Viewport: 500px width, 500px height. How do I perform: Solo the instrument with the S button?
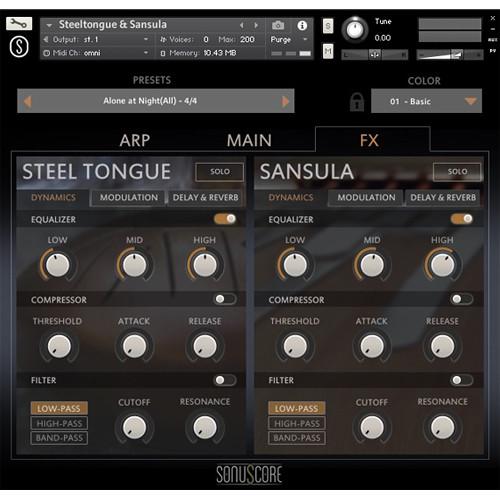(x=328, y=26)
